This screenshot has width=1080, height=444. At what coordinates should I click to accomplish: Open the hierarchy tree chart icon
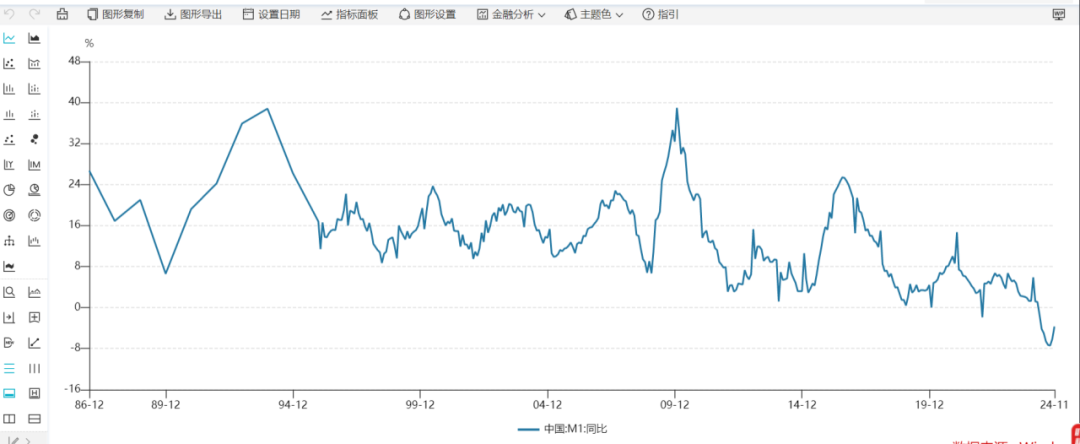click(x=9, y=241)
